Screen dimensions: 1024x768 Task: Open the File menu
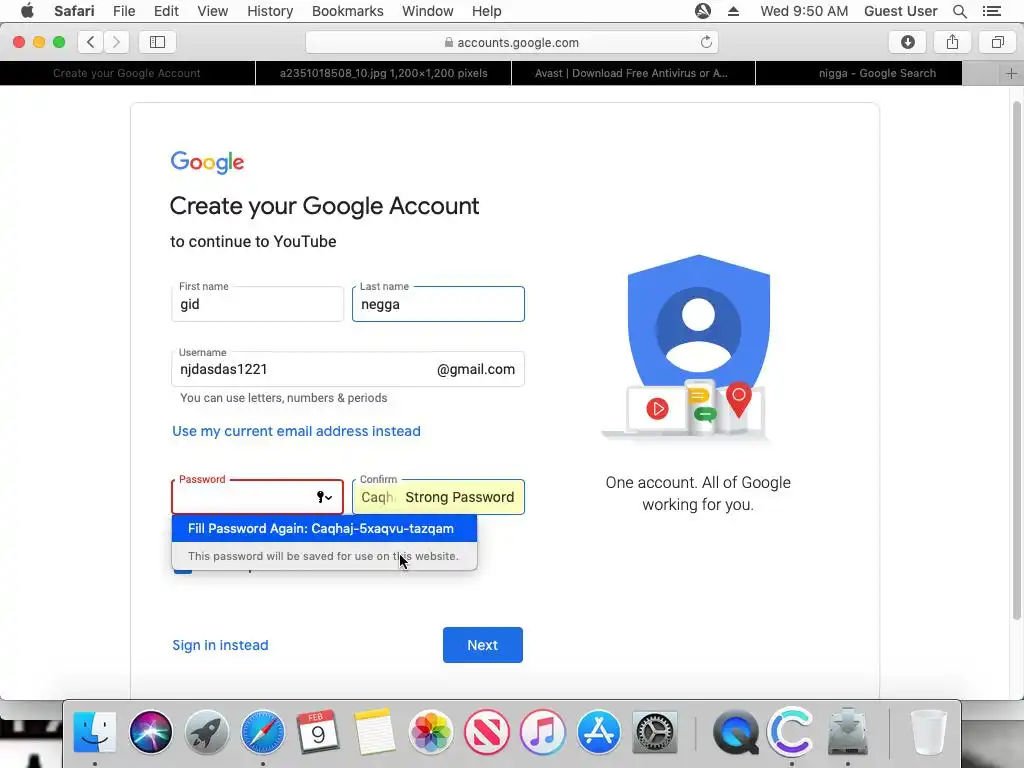click(123, 11)
